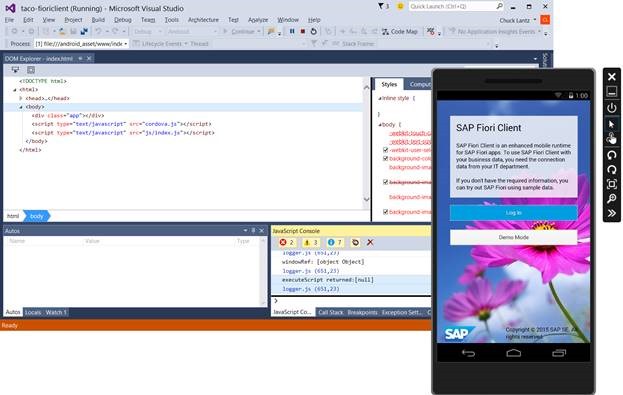The height and width of the screenshot is (395, 623).
Task: Click the yellow feedback smiley icon
Action: (400, 7)
